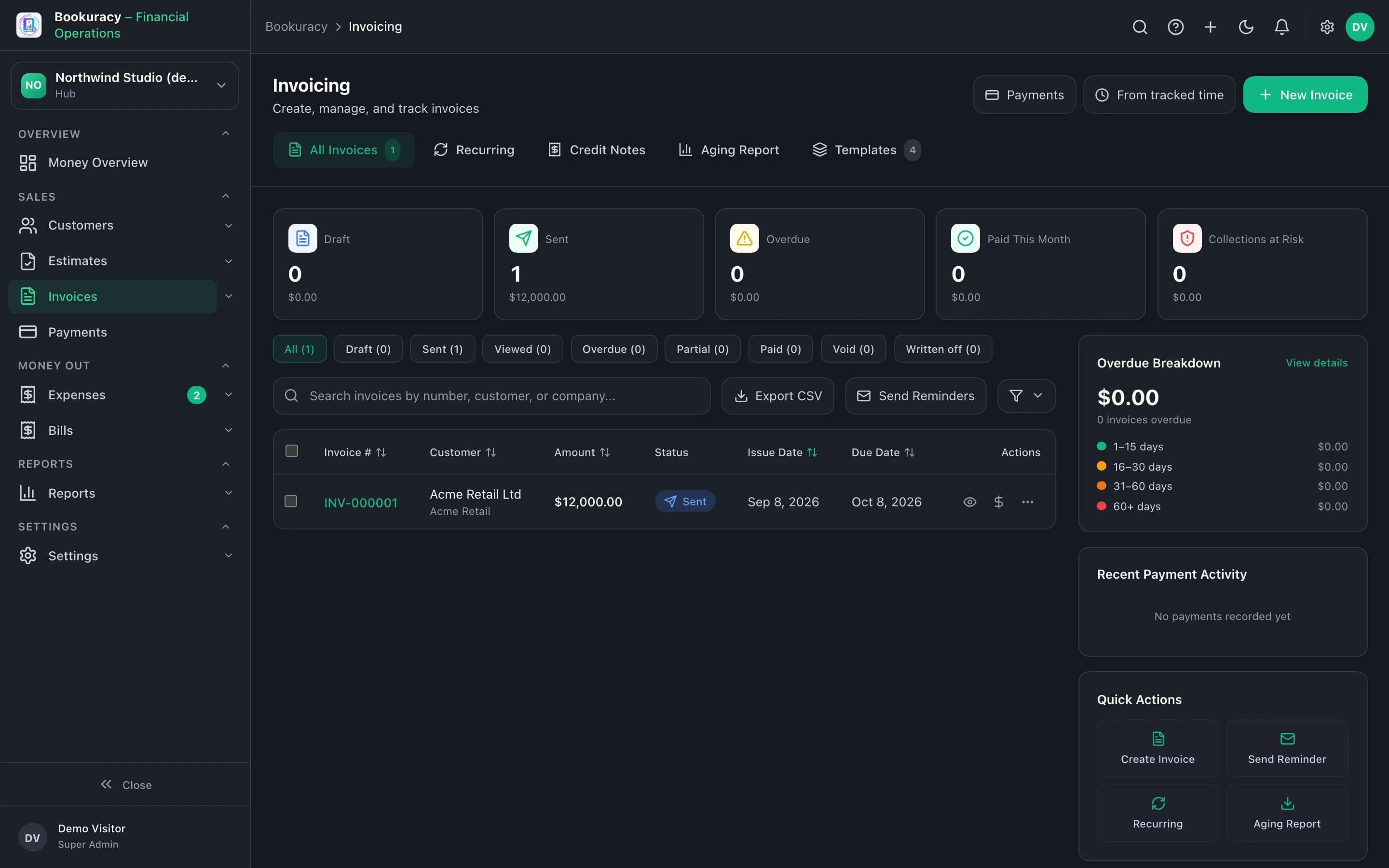Click the Create Invoice quick action
This screenshot has width=1389, height=868.
1157,748
